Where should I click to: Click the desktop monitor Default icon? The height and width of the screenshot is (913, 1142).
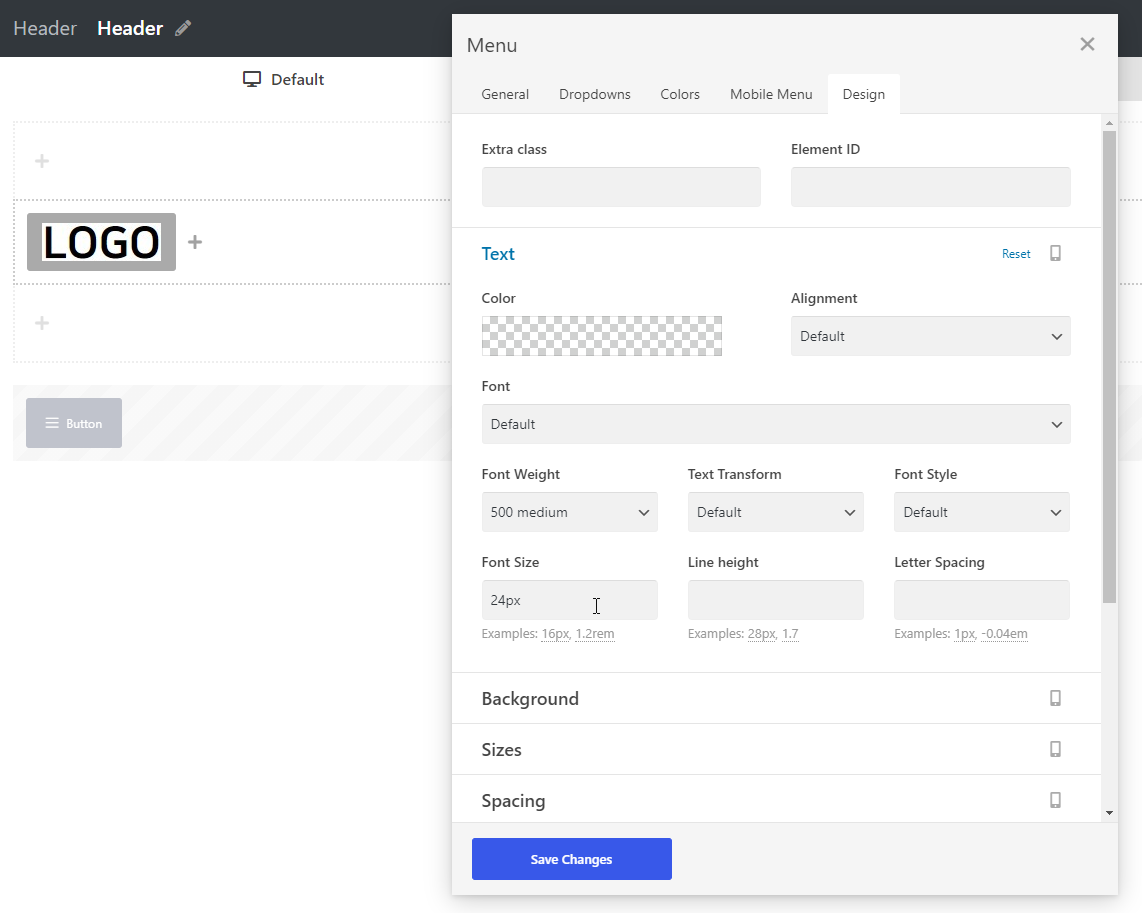252,79
